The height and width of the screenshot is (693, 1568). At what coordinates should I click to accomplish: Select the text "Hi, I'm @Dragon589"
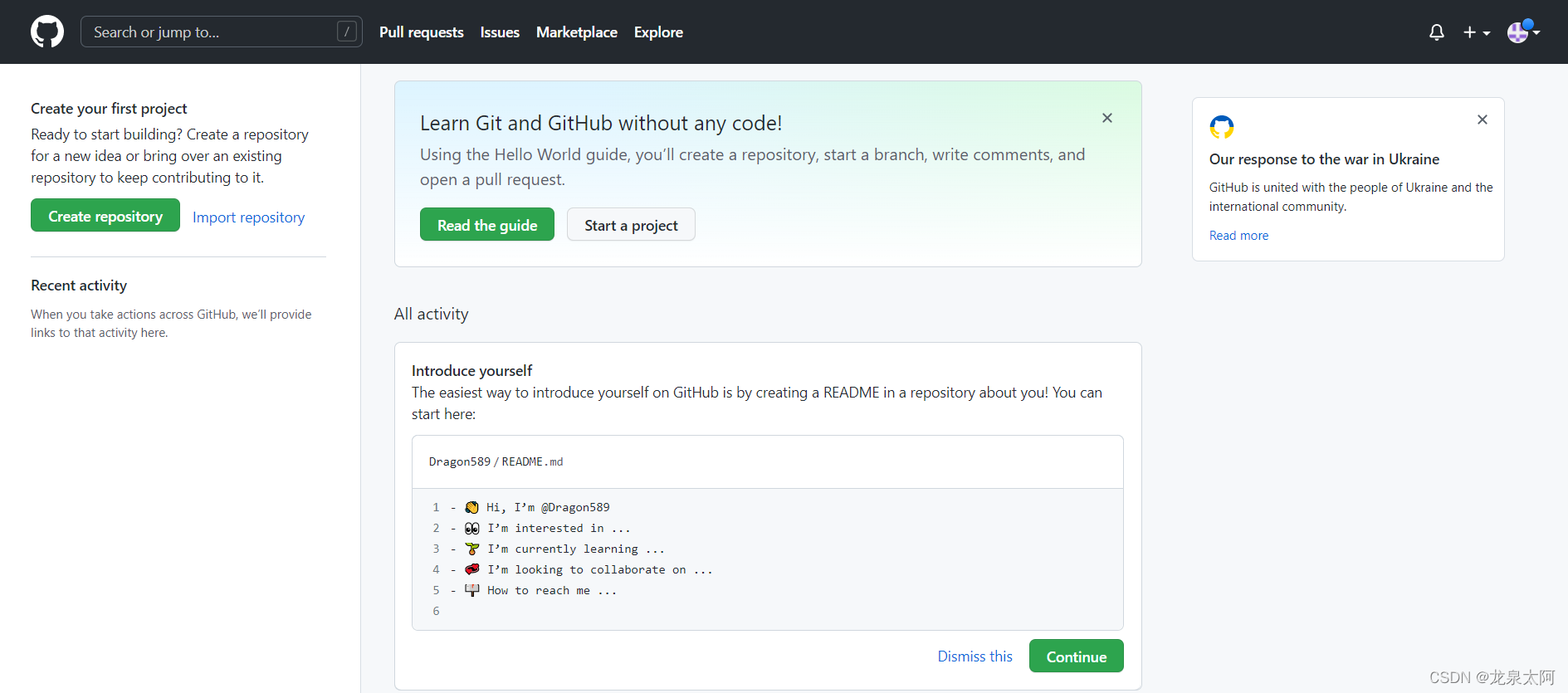pyautogui.click(x=548, y=507)
